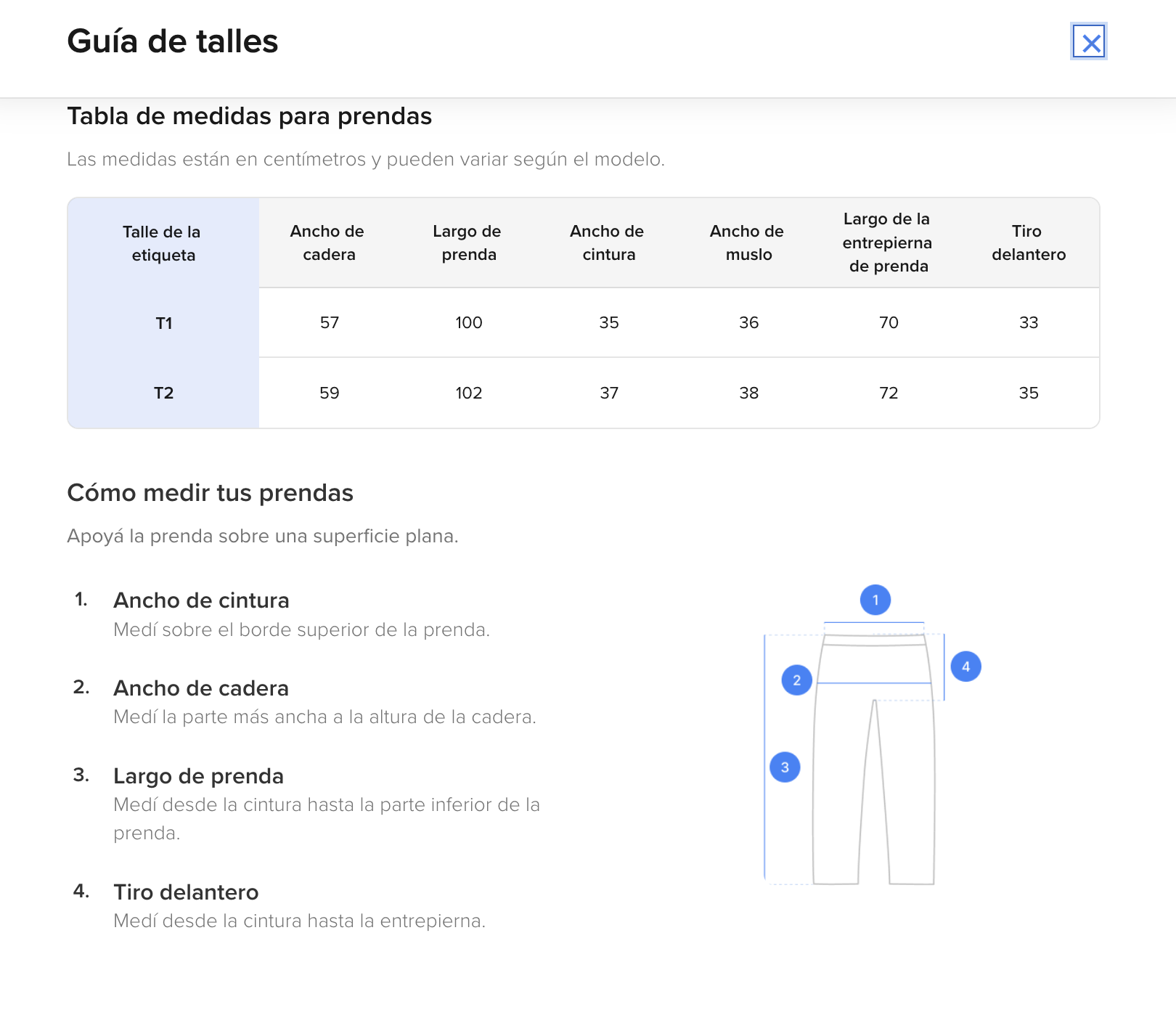
Task: Click the Tiro delantero step heading
Action: pyautogui.click(x=186, y=892)
